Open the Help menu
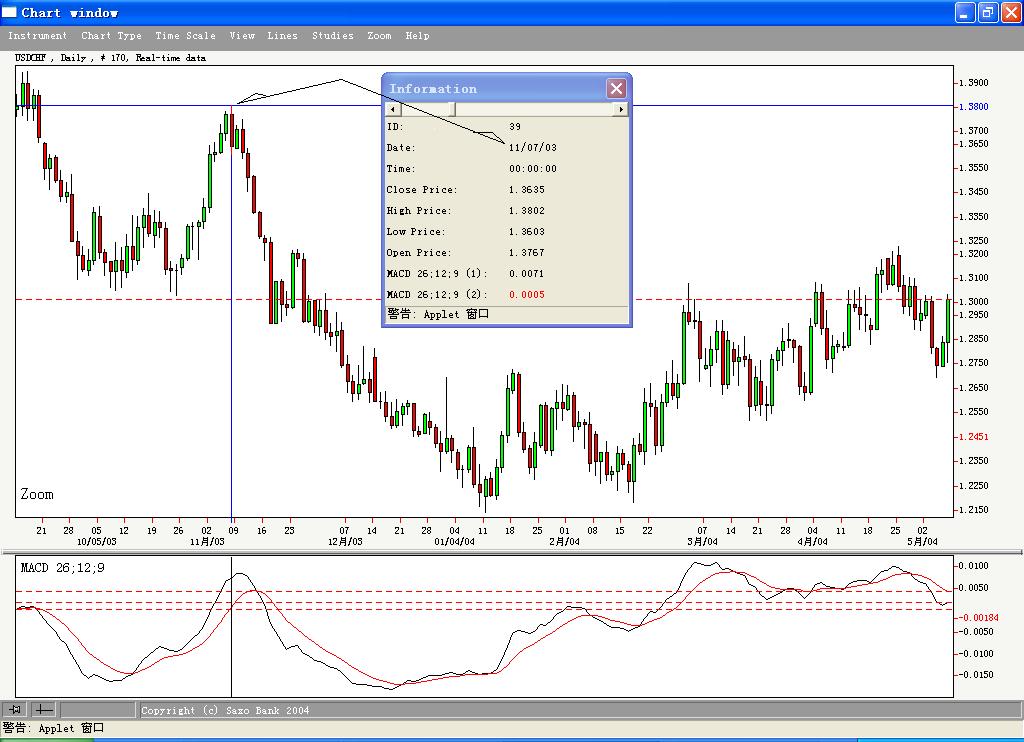 coord(417,36)
